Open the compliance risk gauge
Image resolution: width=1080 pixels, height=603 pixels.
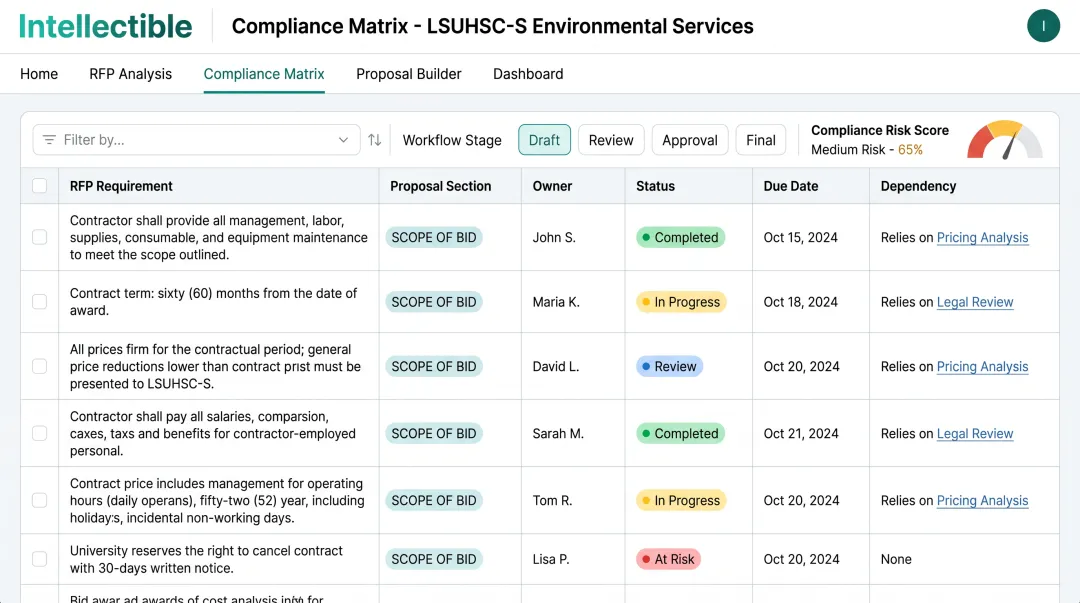(1005, 140)
